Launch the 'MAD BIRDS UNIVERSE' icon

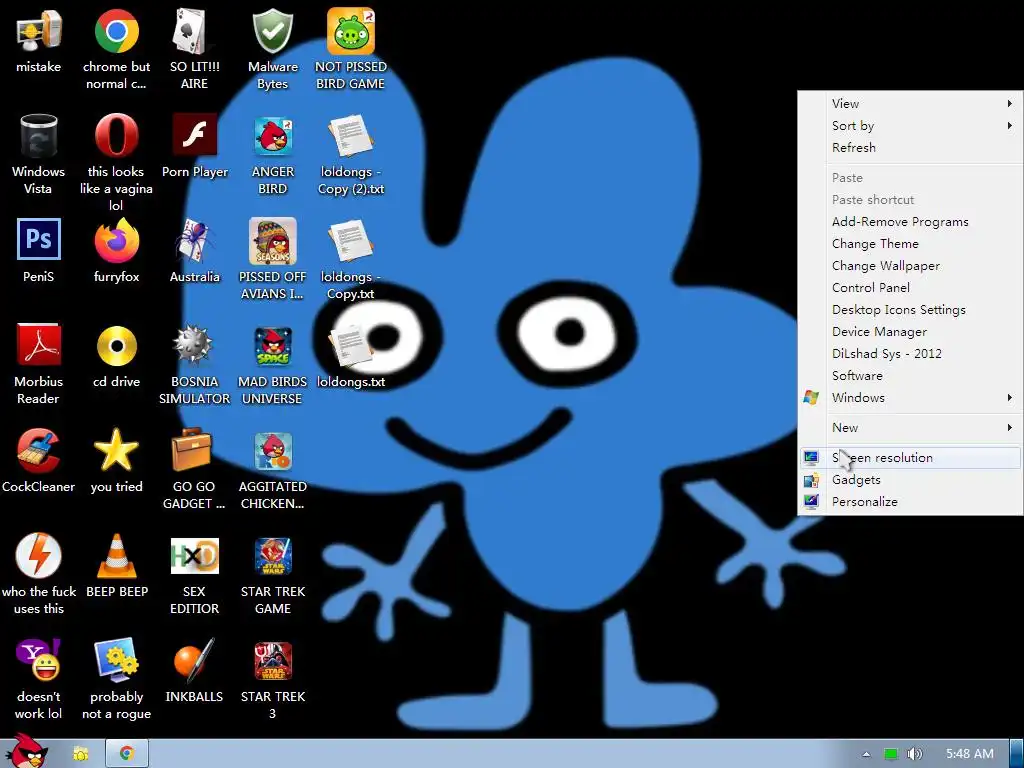coord(273,345)
